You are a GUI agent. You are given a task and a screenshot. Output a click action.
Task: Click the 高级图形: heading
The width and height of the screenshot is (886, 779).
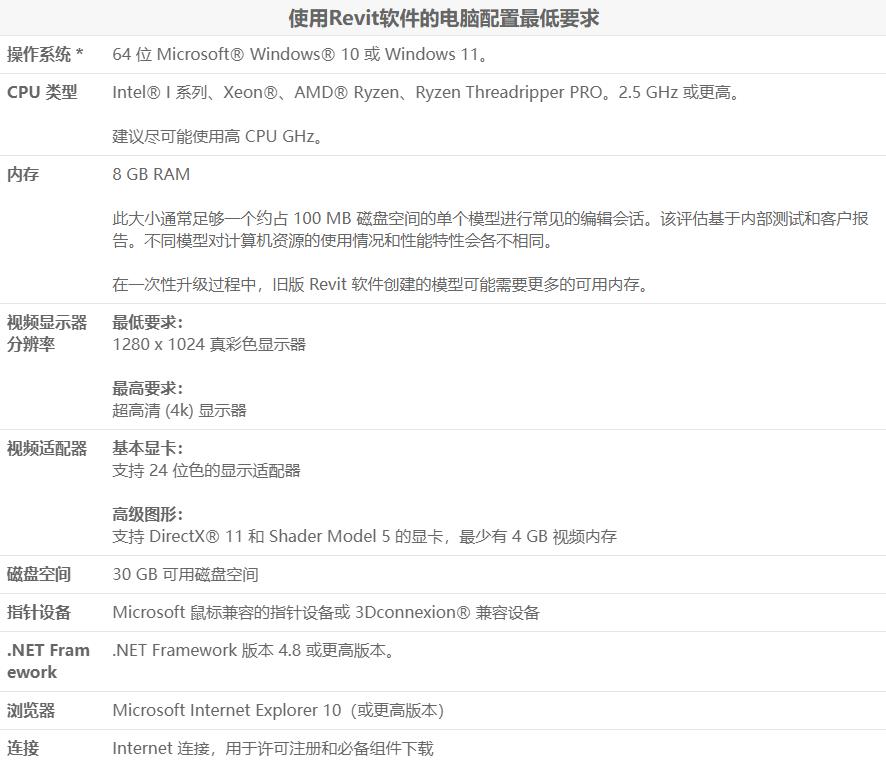pos(147,514)
